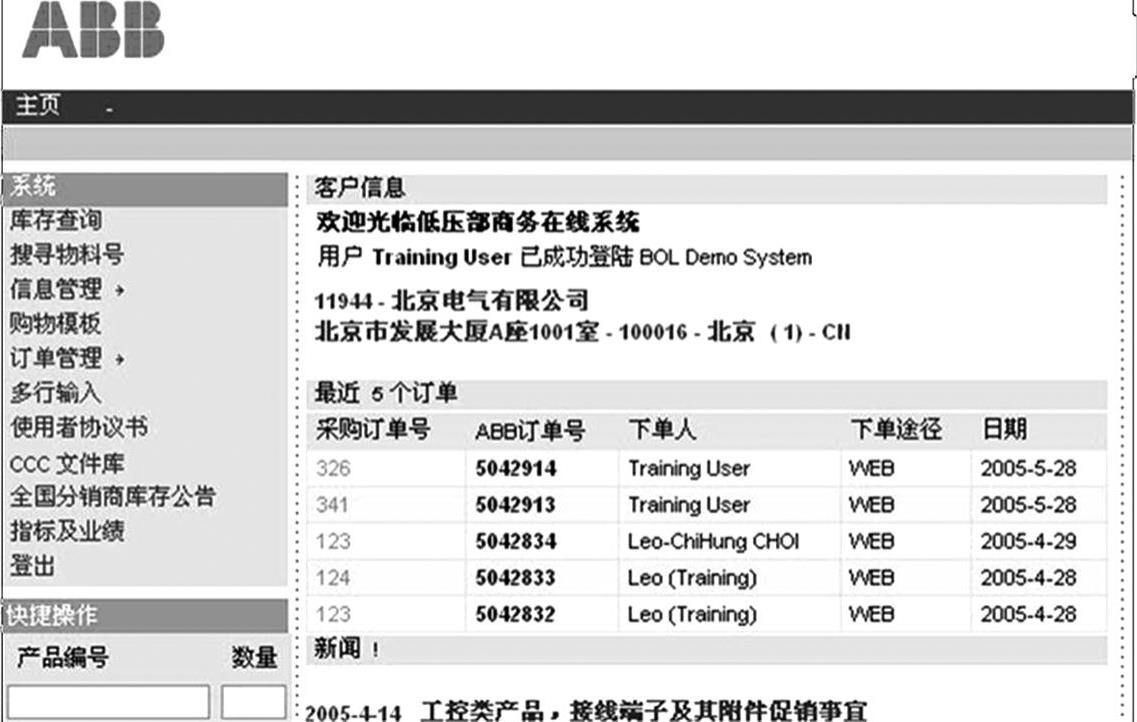Screen dimensions: 1137x722
Task: Click the 系统 sidebar section header
Action: (x=145, y=188)
